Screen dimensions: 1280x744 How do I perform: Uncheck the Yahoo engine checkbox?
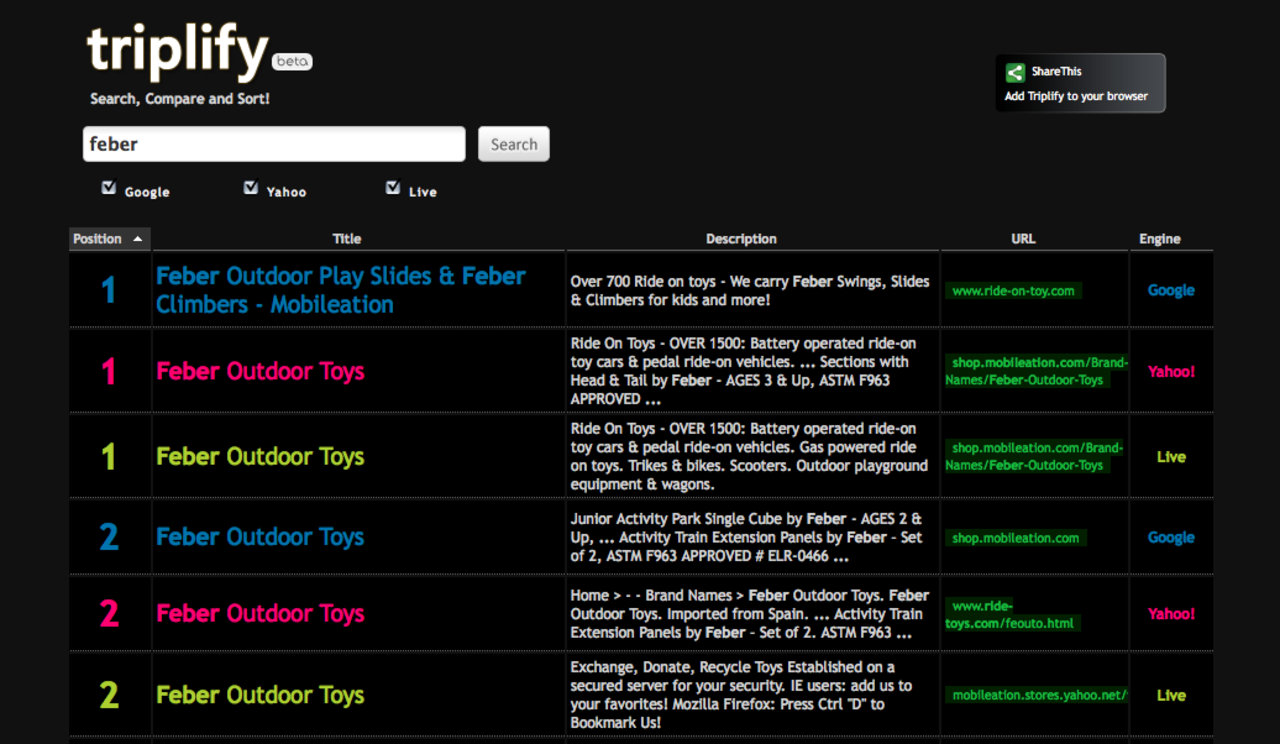pyautogui.click(x=251, y=188)
